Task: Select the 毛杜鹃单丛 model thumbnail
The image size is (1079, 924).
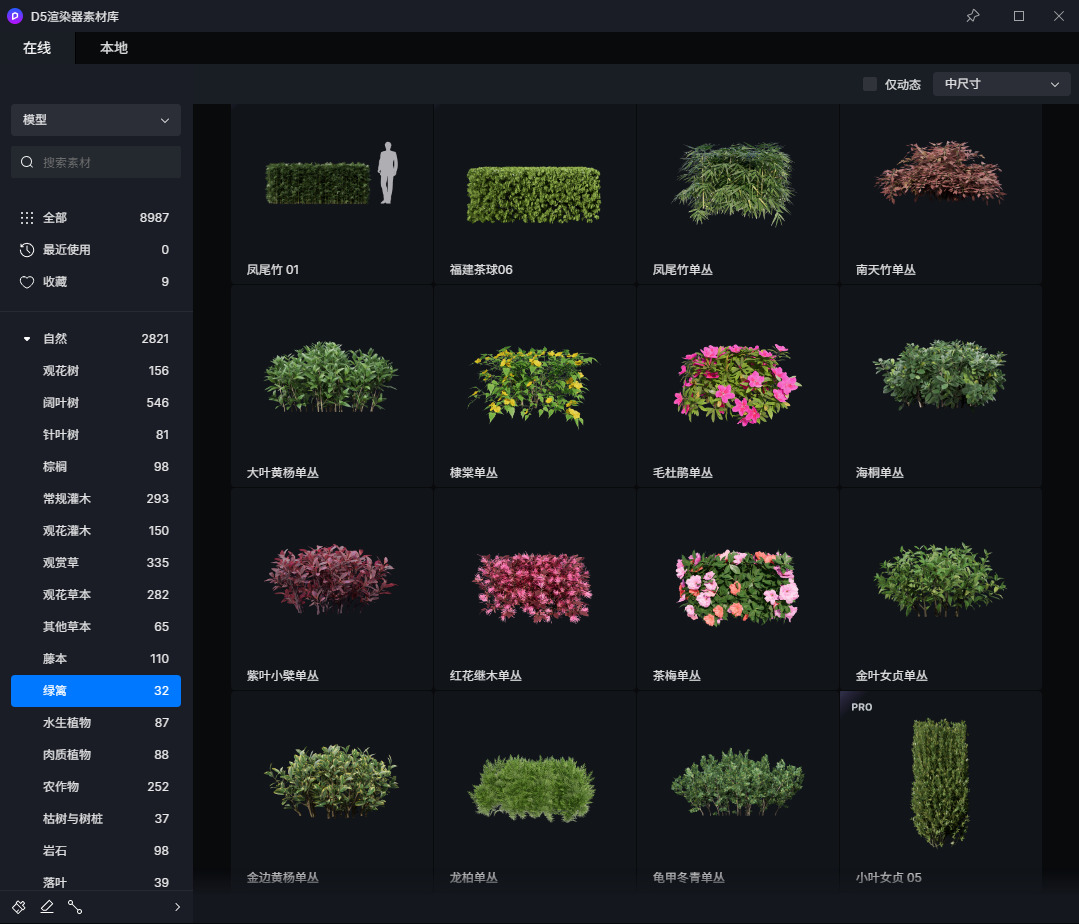Action: tap(737, 386)
